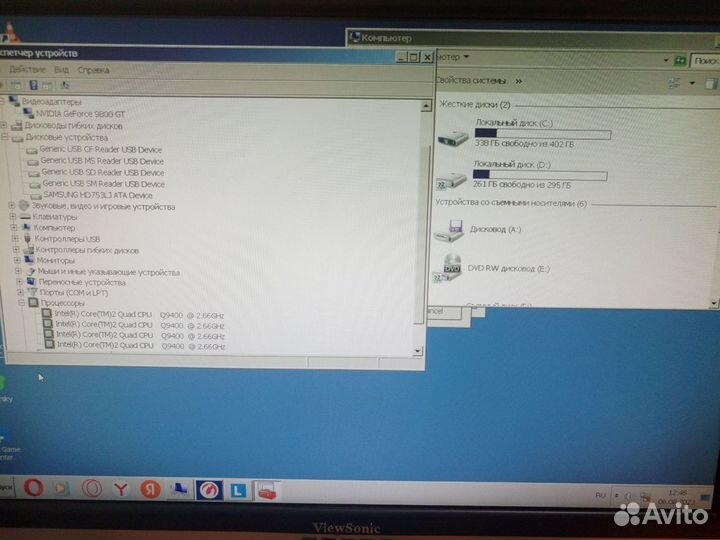Open the view options dropdown arrow in Компьютер window
720x540 pixels.
[692, 83]
